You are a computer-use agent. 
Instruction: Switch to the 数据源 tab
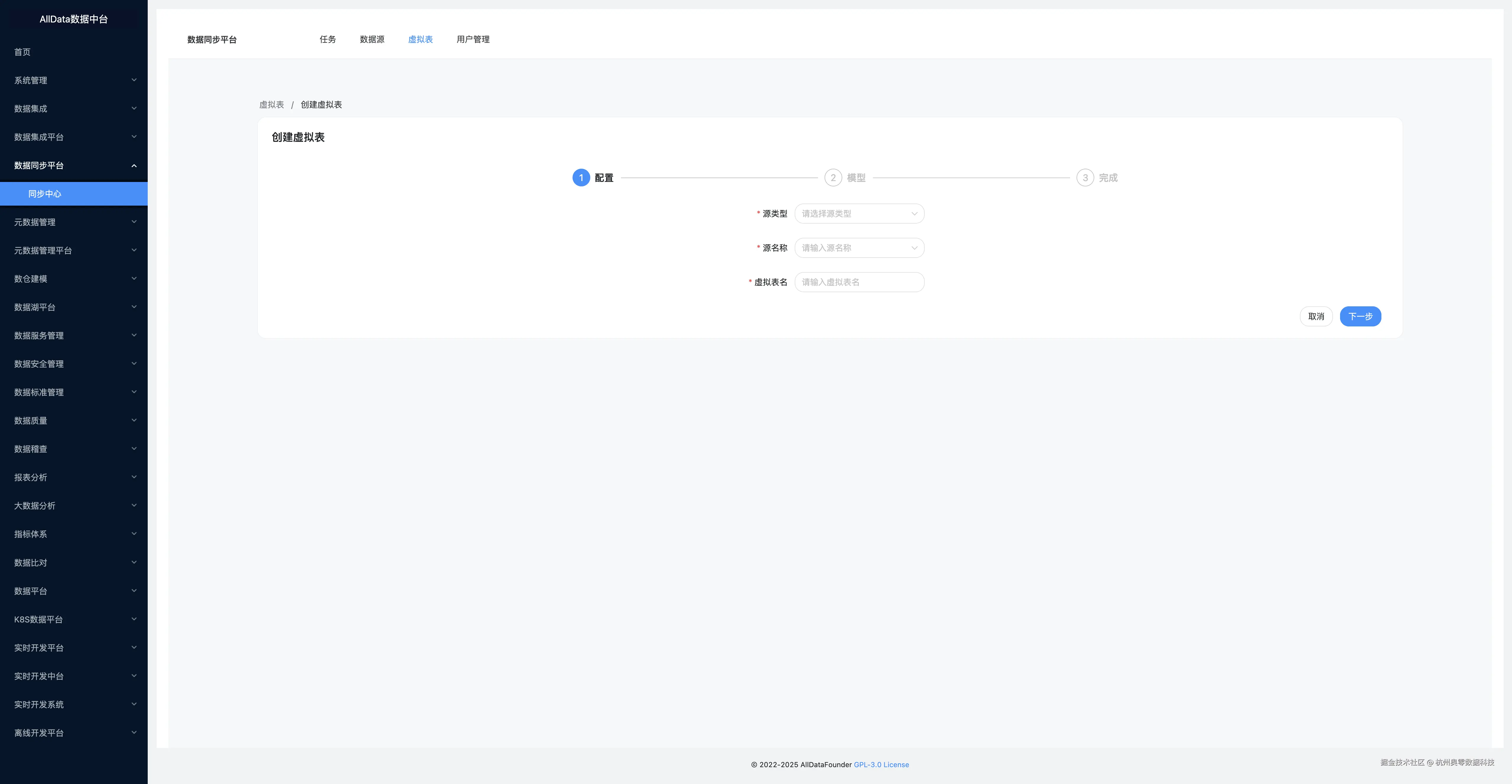tap(372, 39)
